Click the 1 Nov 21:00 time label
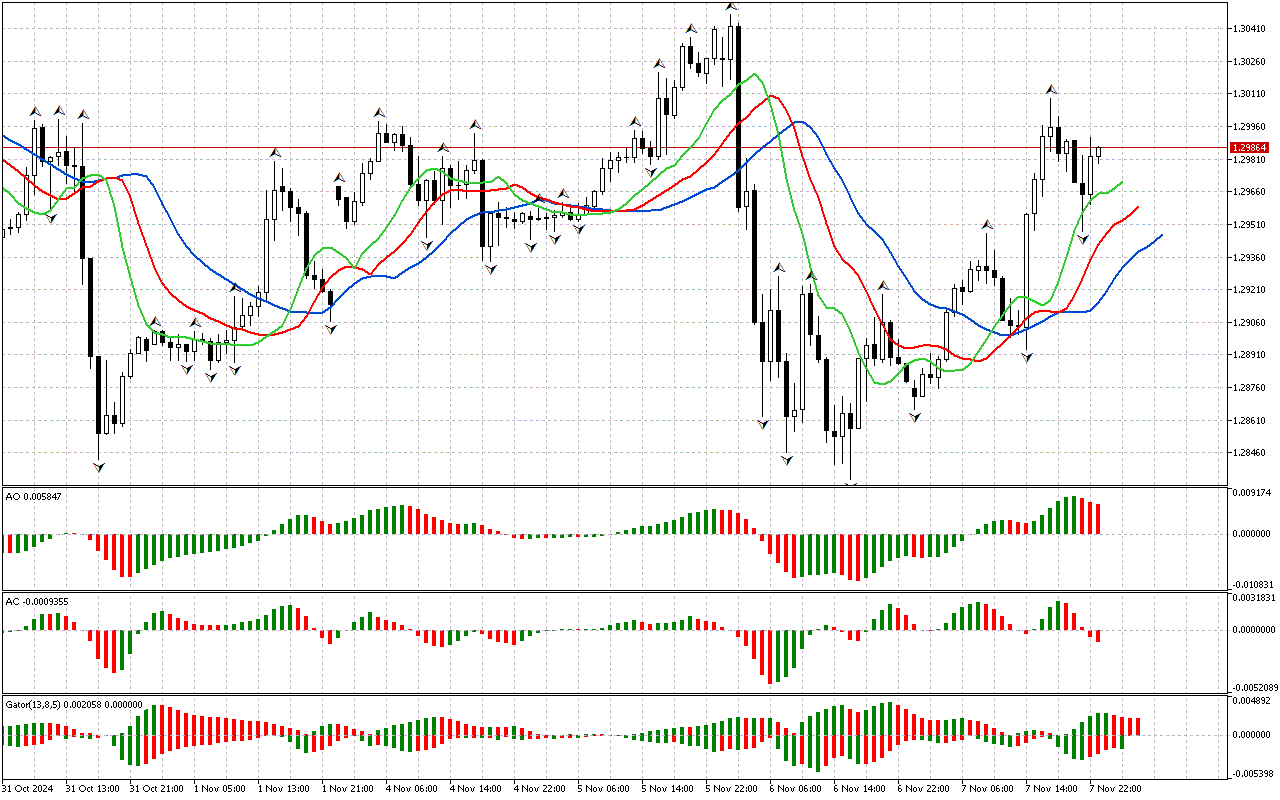 tap(348, 789)
